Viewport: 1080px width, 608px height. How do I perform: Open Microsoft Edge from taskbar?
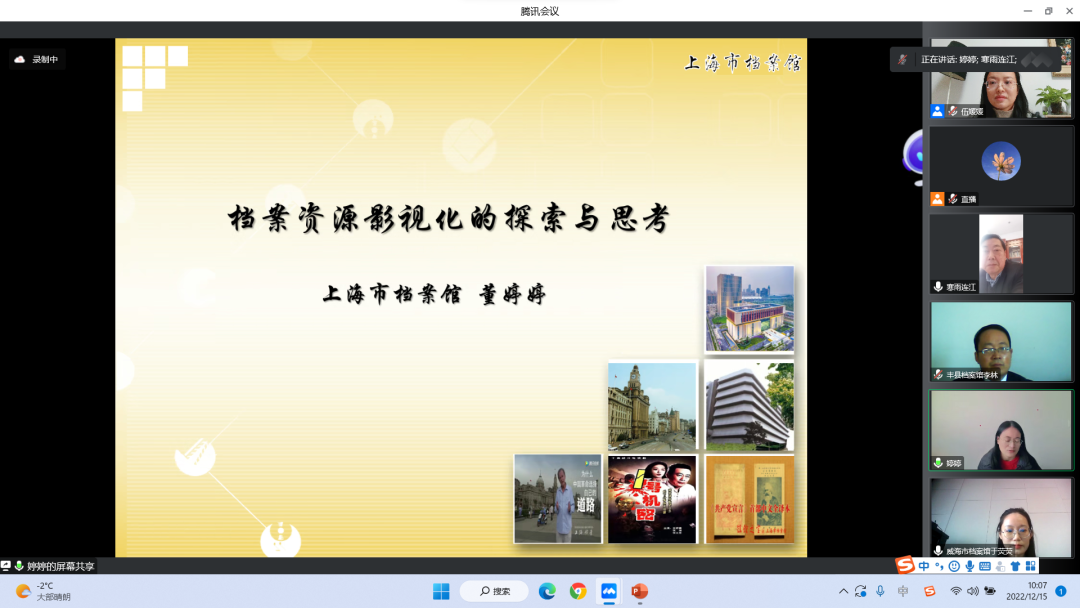coord(547,591)
